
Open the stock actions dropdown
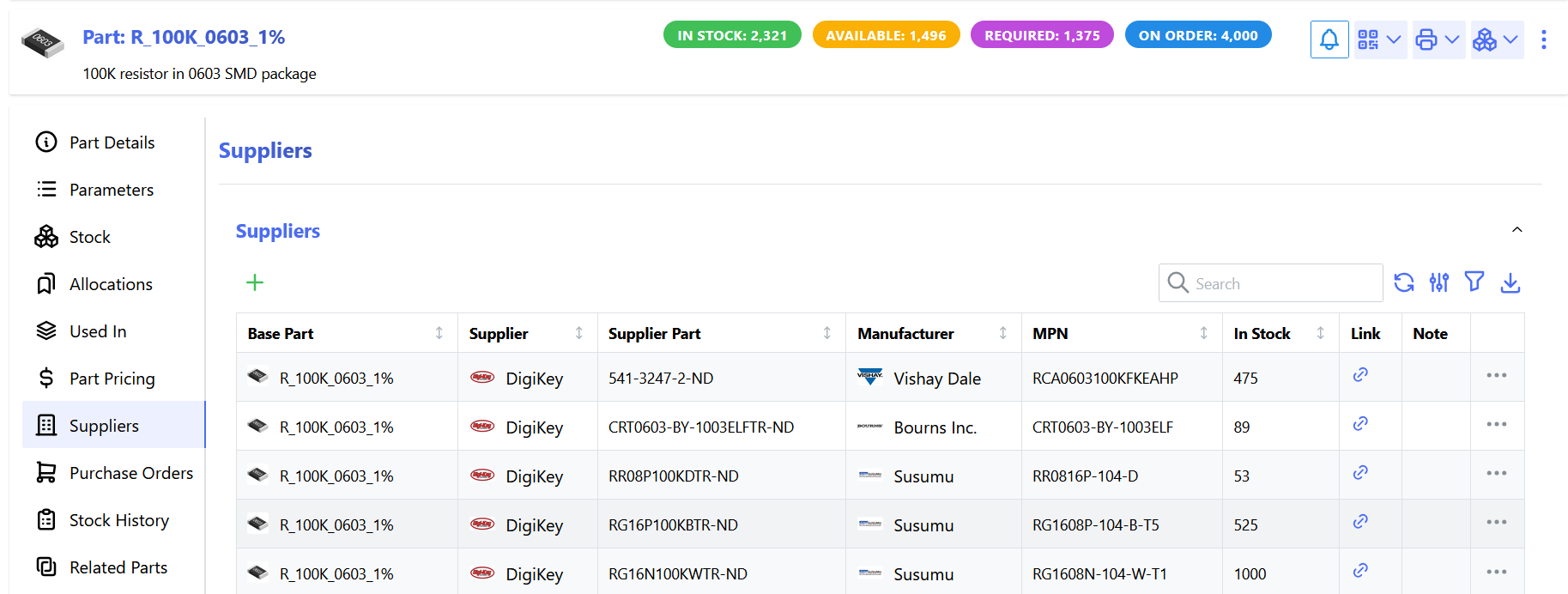click(1496, 39)
